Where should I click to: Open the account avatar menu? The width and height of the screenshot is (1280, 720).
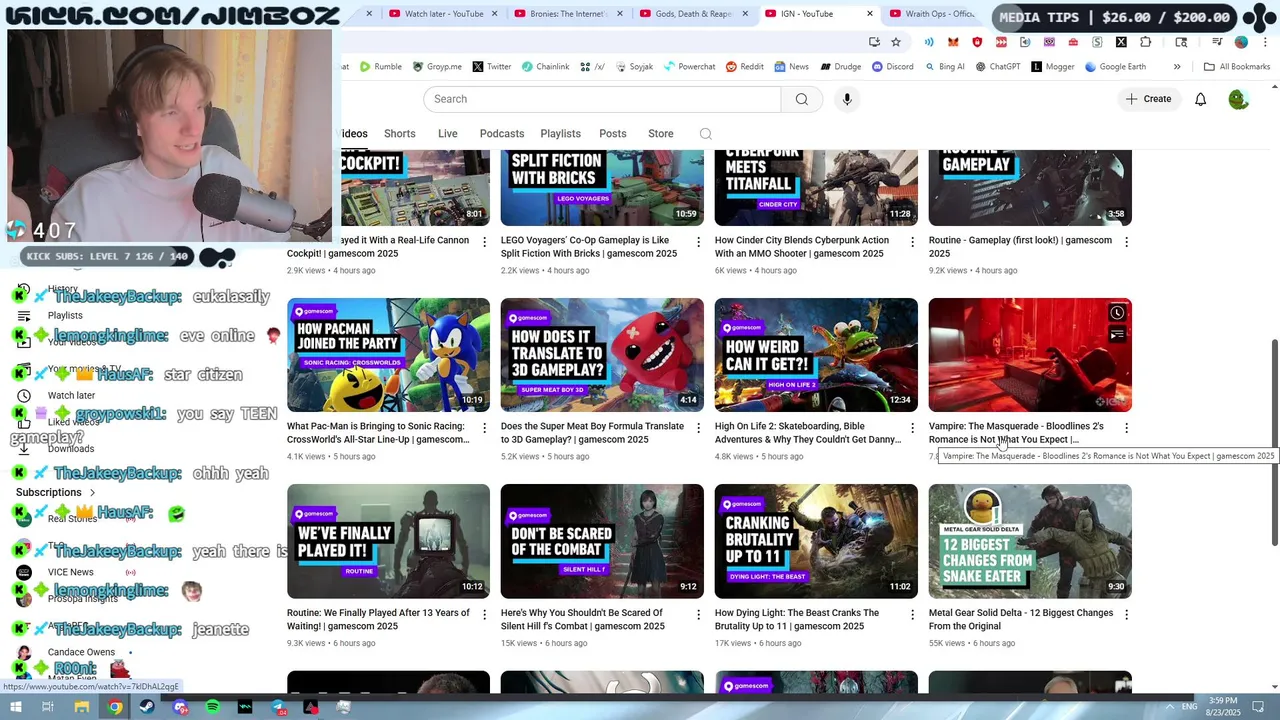point(1238,99)
